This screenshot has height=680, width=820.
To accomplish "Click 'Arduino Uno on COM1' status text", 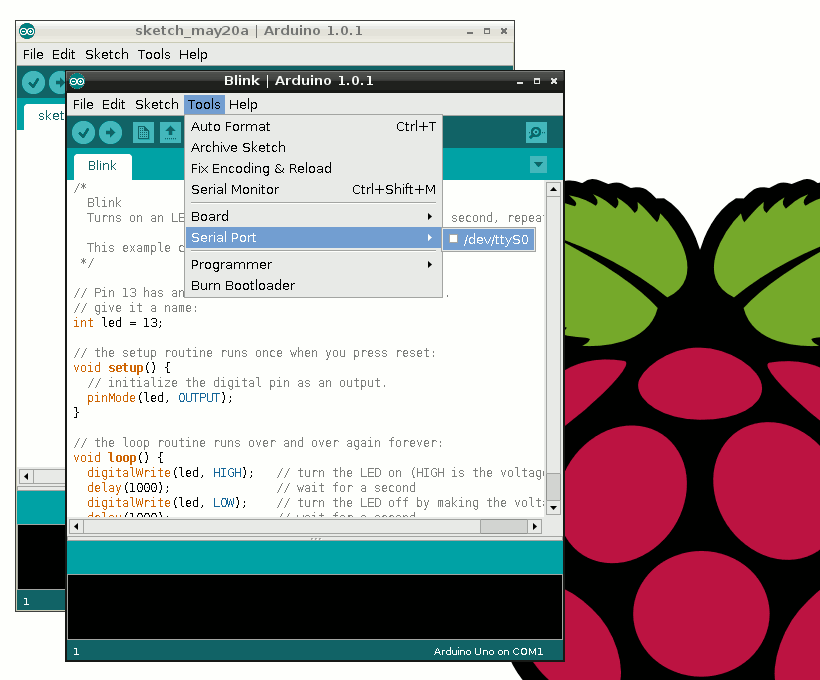I will 488,651.
